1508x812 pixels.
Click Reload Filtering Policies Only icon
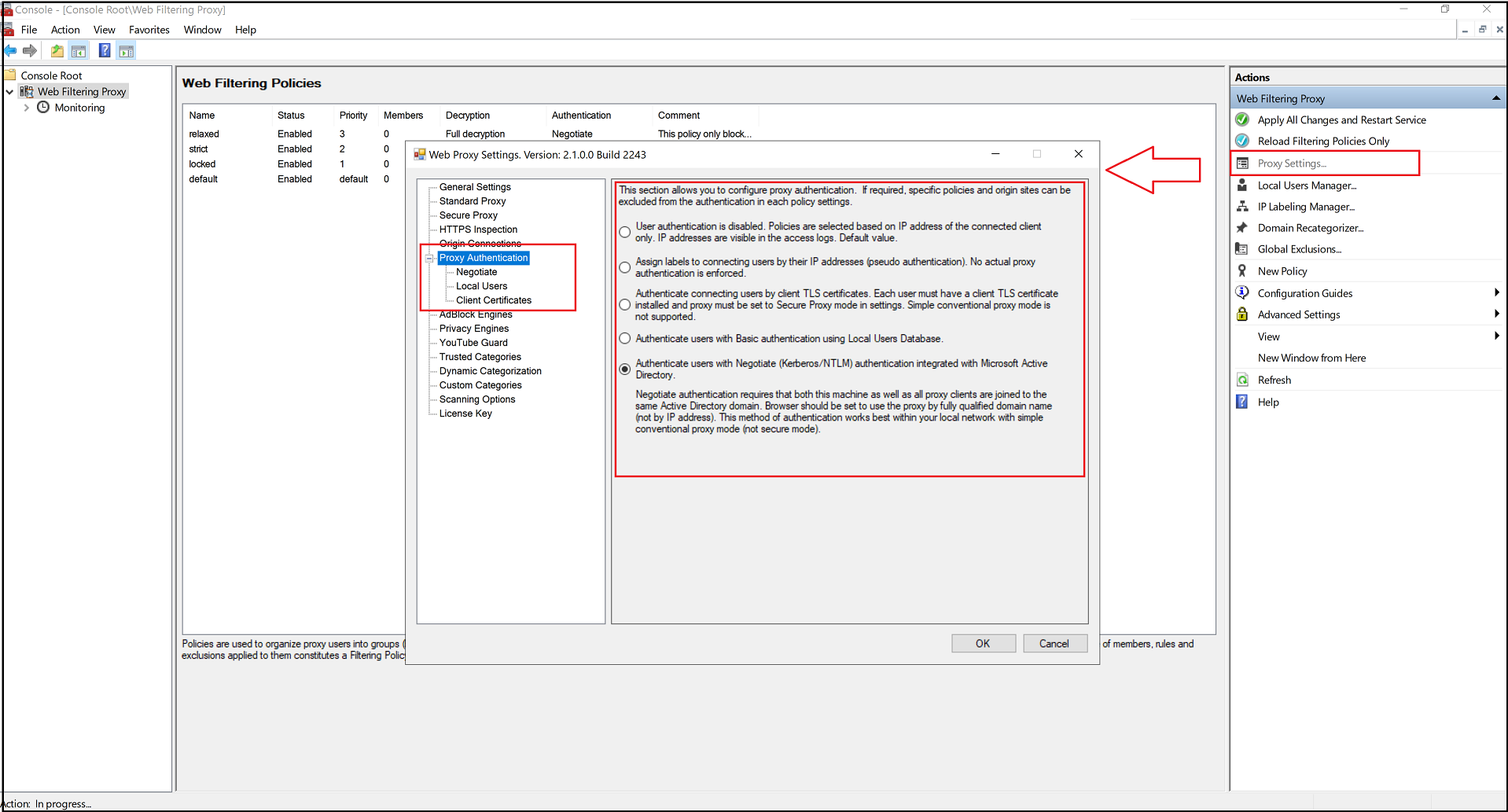[1242, 141]
